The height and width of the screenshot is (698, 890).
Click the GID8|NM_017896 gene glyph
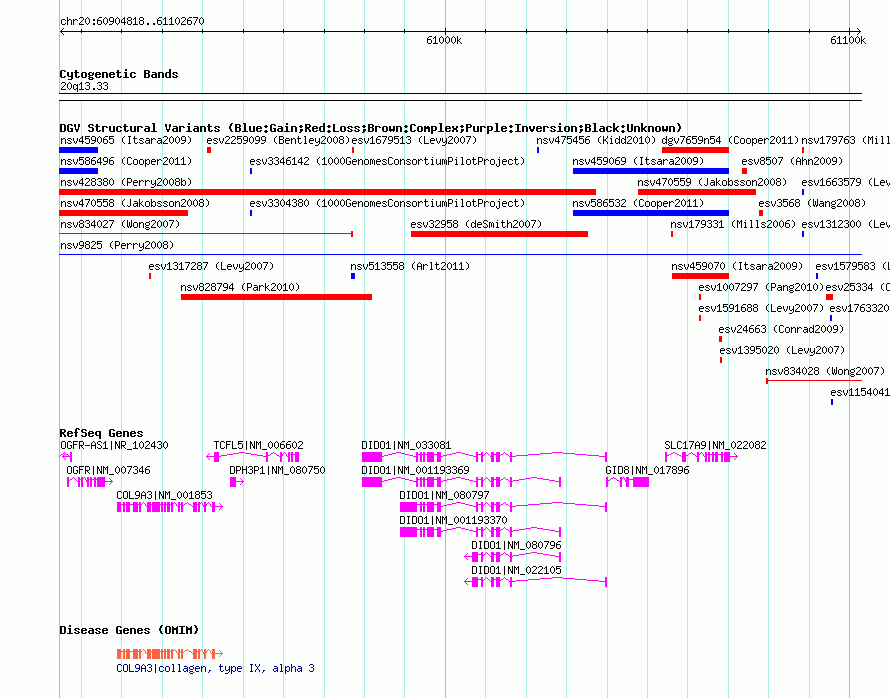(627, 482)
